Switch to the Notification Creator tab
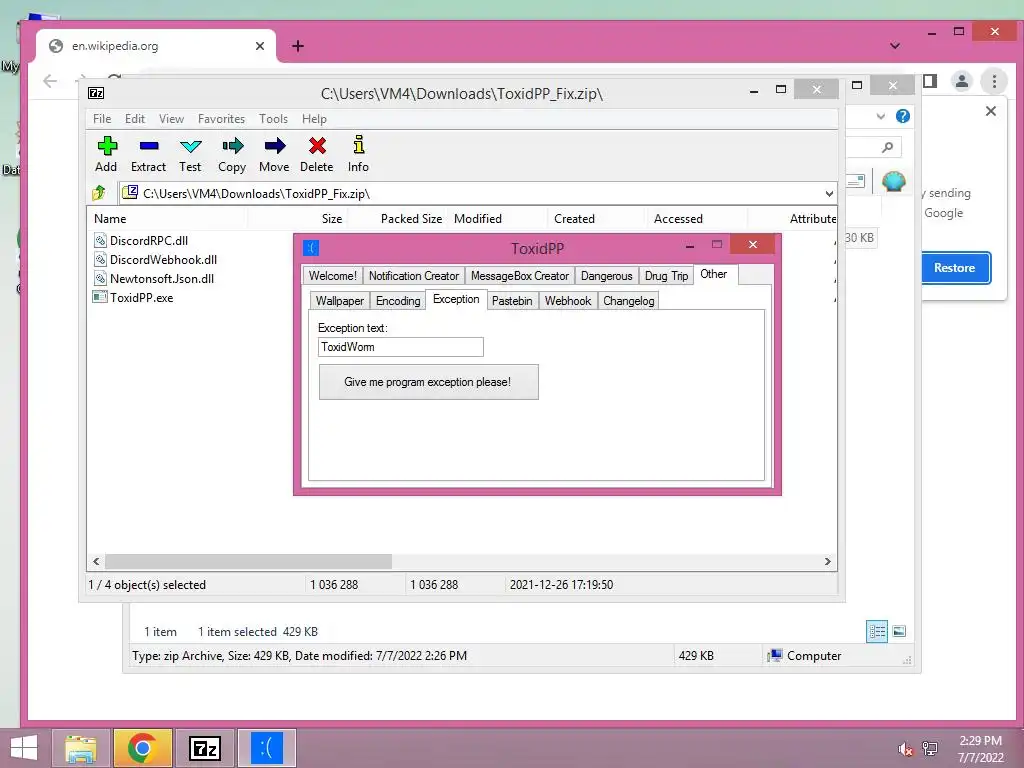The height and width of the screenshot is (768, 1024). [413, 276]
